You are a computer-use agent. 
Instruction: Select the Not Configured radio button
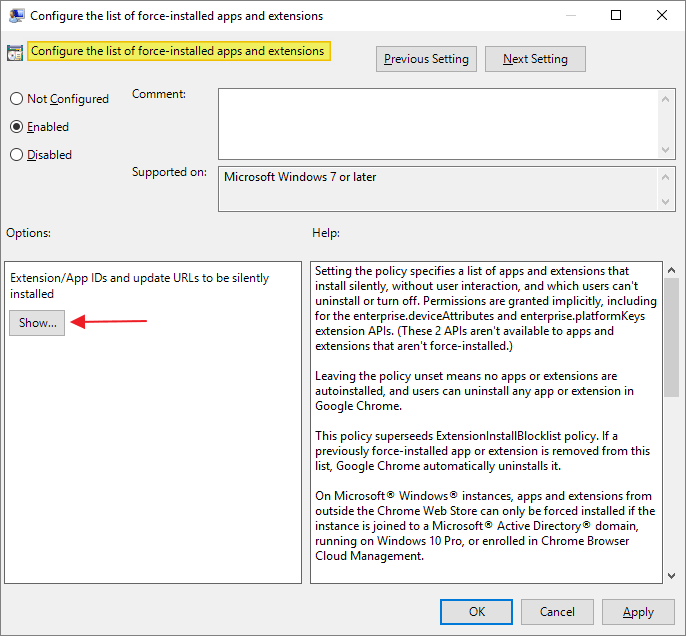tap(16, 99)
